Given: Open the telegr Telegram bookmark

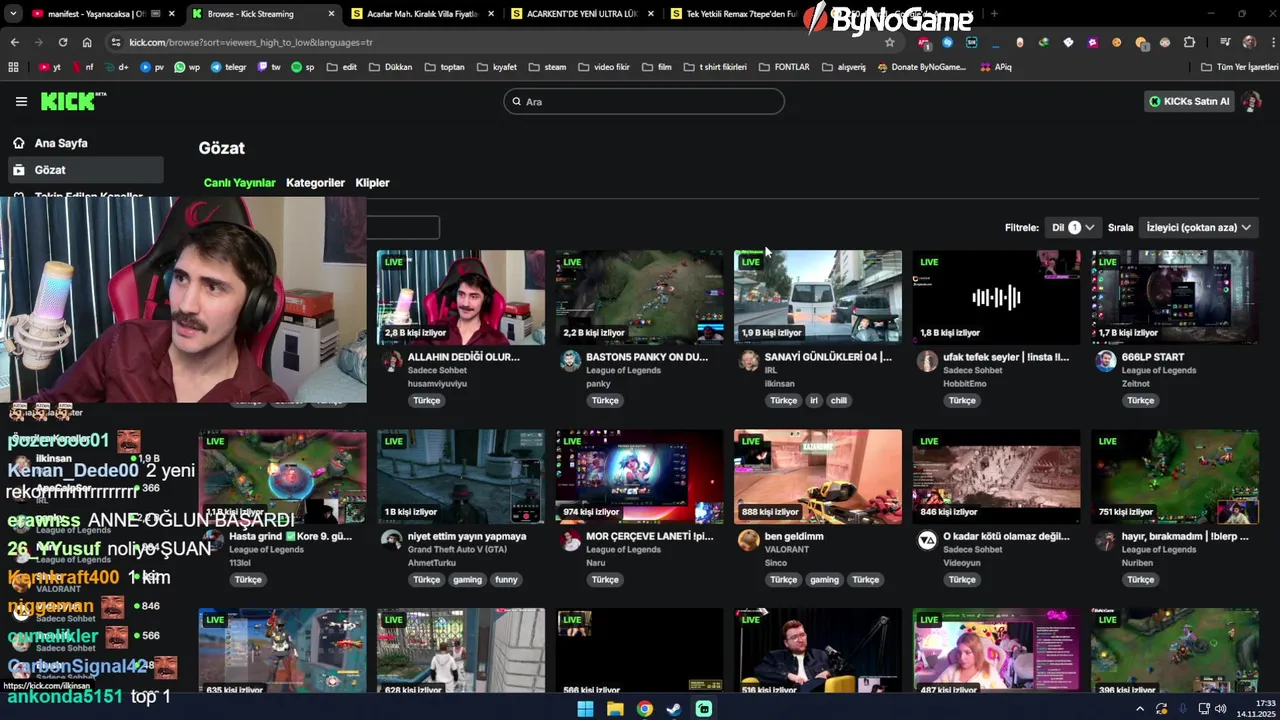Looking at the screenshot, I should [x=228, y=67].
